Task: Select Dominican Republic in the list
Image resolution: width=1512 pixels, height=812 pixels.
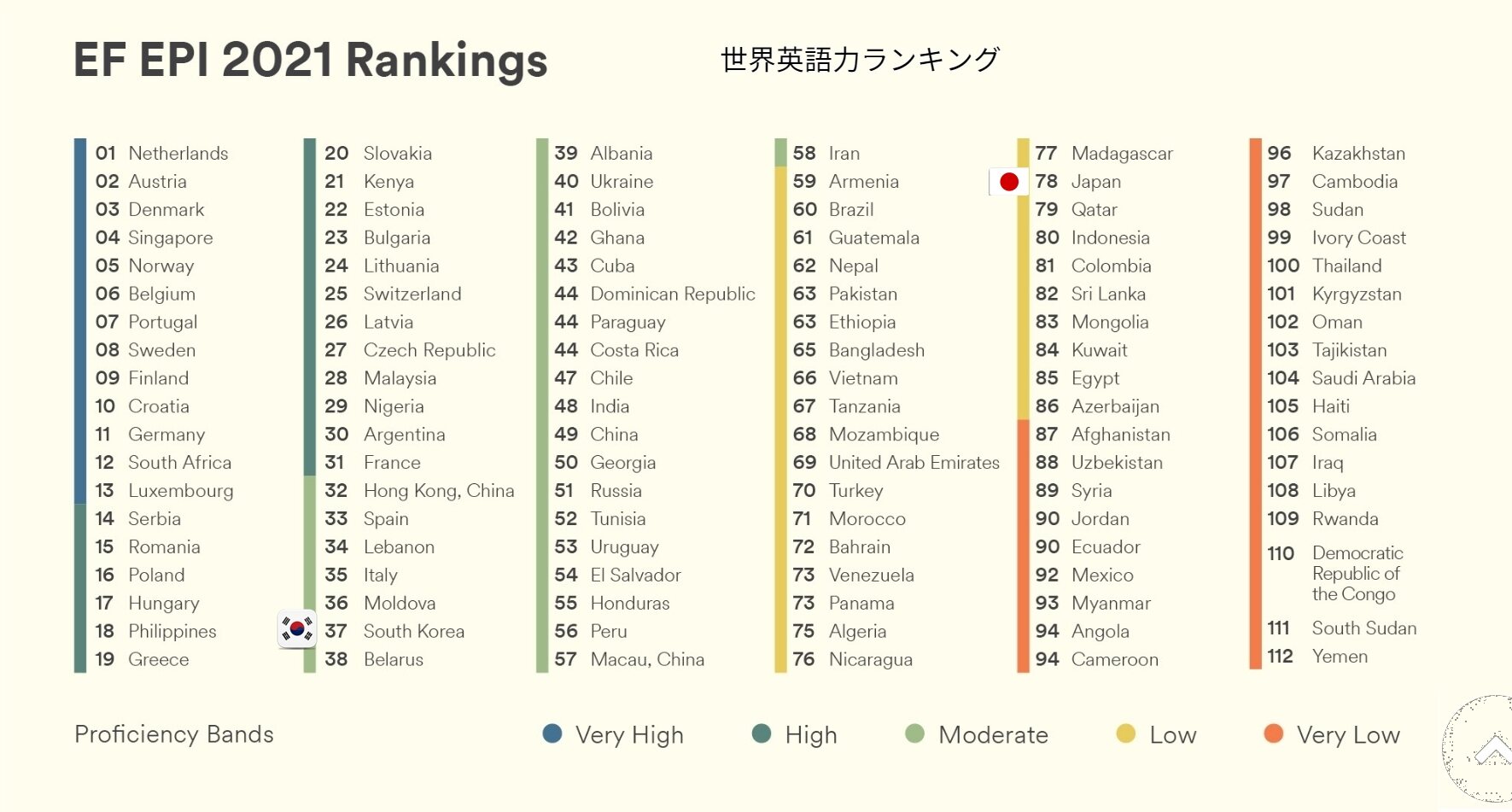Action: tap(672, 295)
